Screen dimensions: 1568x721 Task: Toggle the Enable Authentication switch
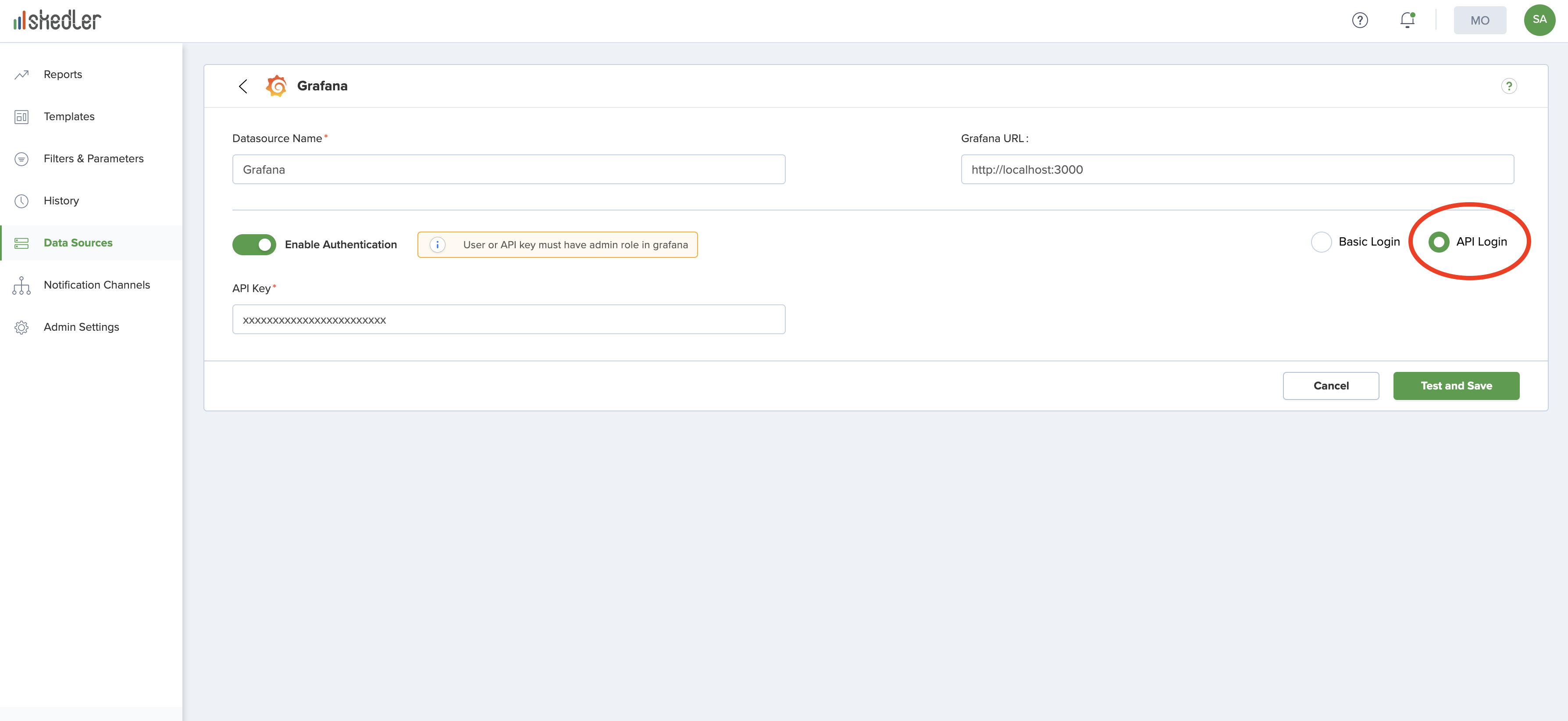click(254, 245)
